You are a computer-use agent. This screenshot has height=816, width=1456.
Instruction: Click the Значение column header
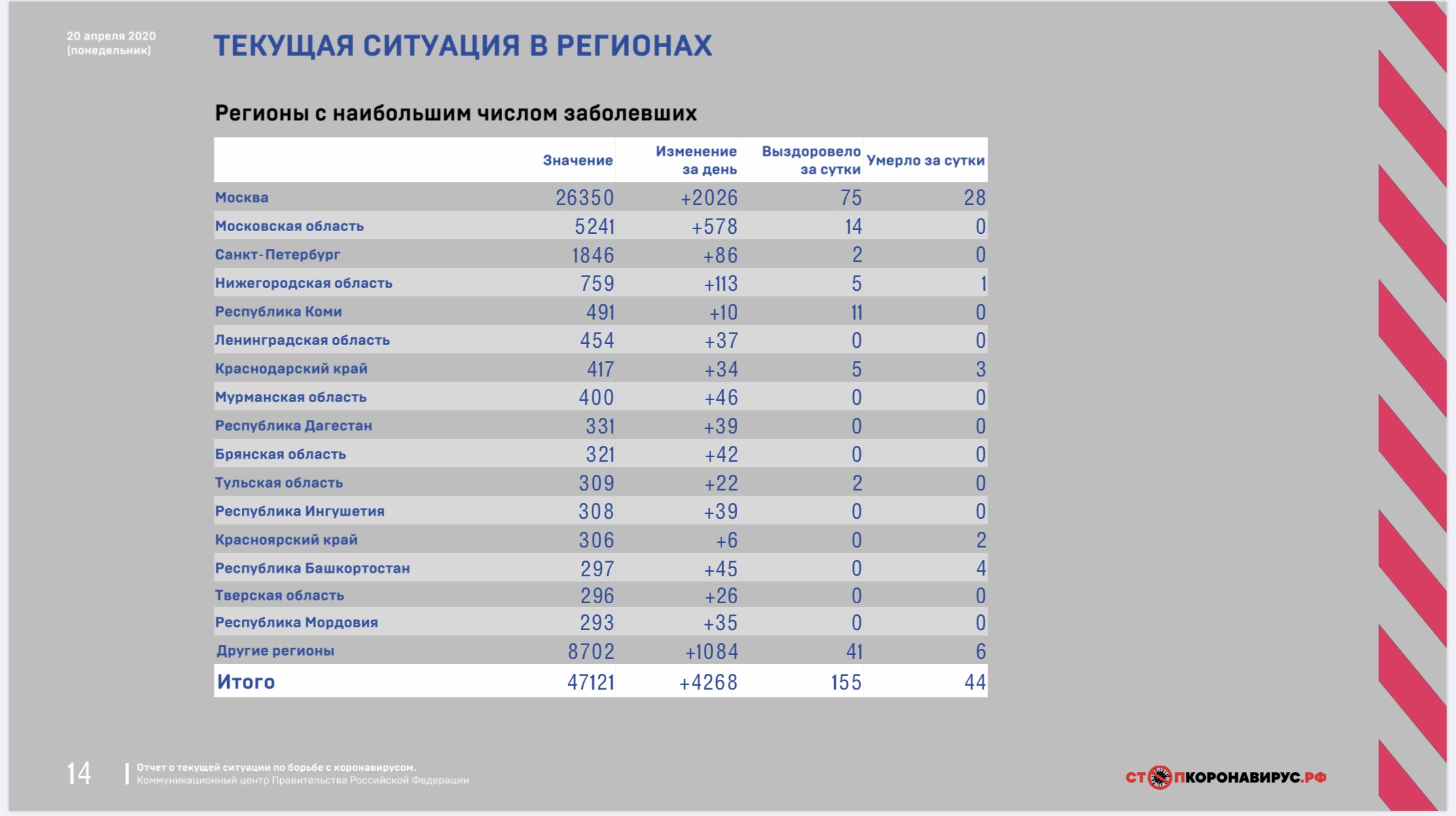577,160
